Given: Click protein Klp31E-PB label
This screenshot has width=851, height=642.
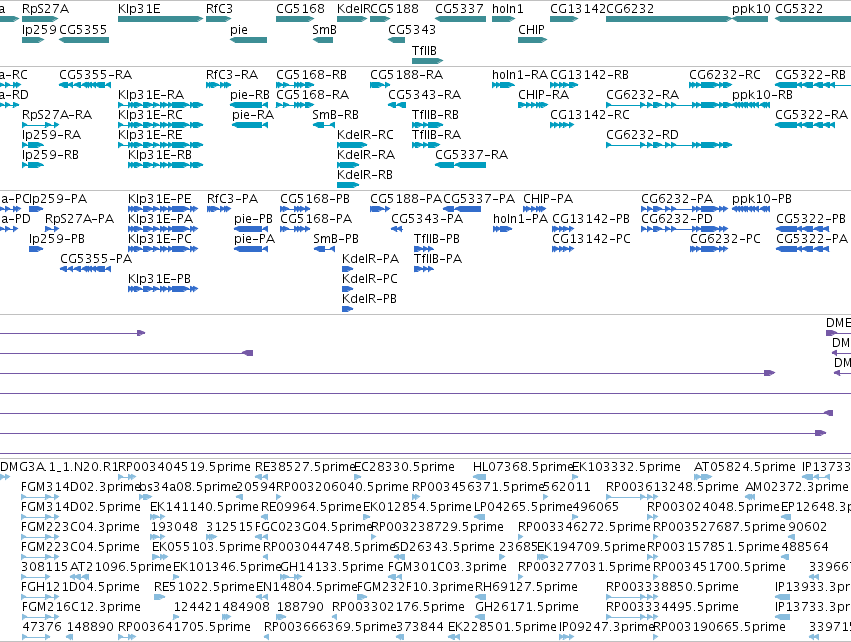Looking at the screenshot, I should point(160,278).
